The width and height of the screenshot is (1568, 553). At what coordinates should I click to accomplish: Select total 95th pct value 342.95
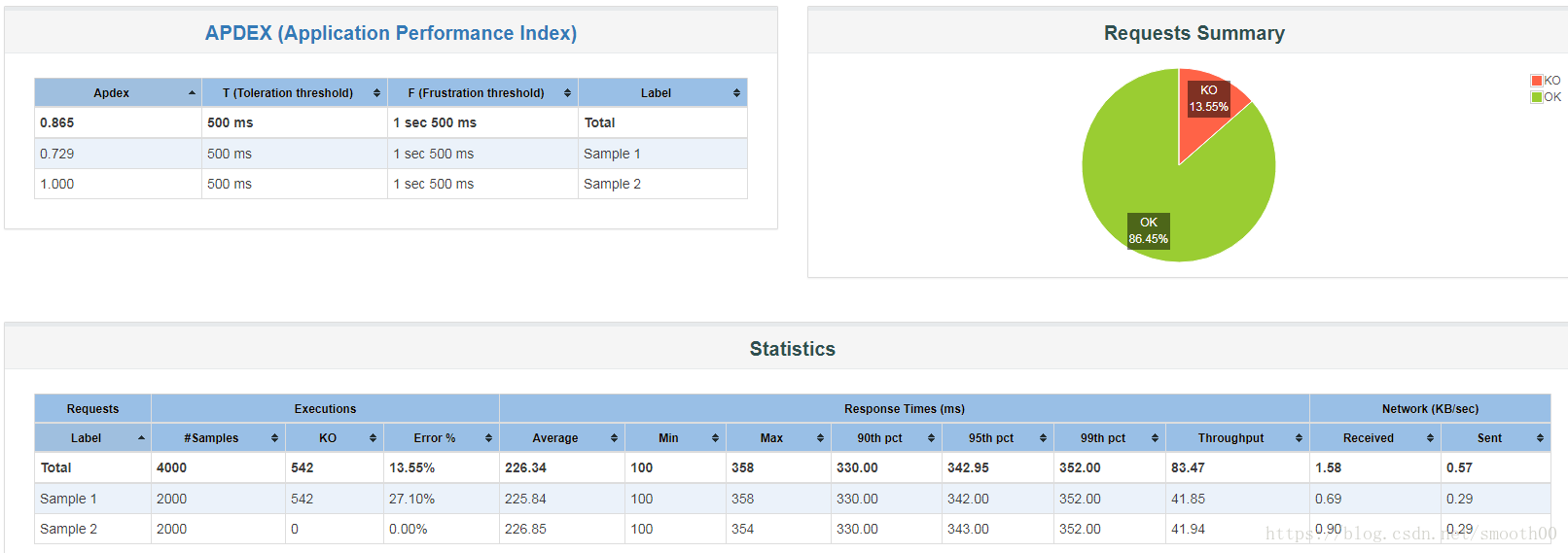point(969,467)
